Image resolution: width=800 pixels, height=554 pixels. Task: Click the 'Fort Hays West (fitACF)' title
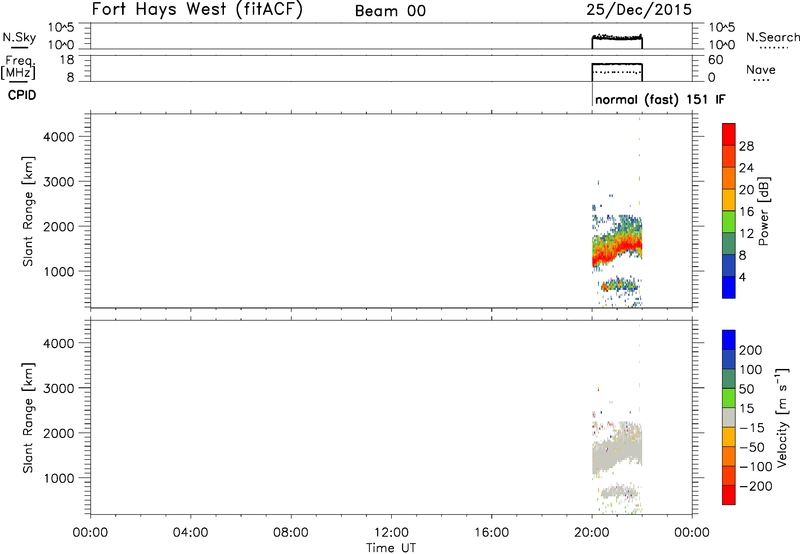click(x=197, y=9)
